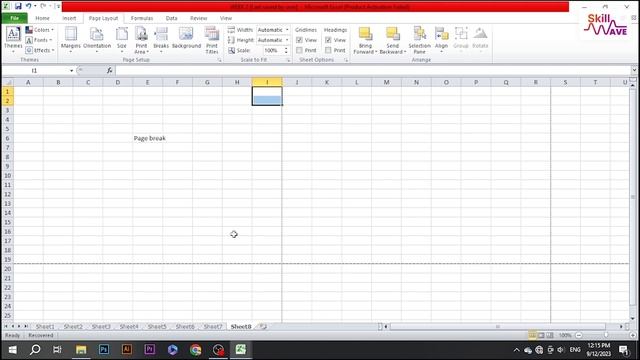Click the Name Box showing I1

35,71
